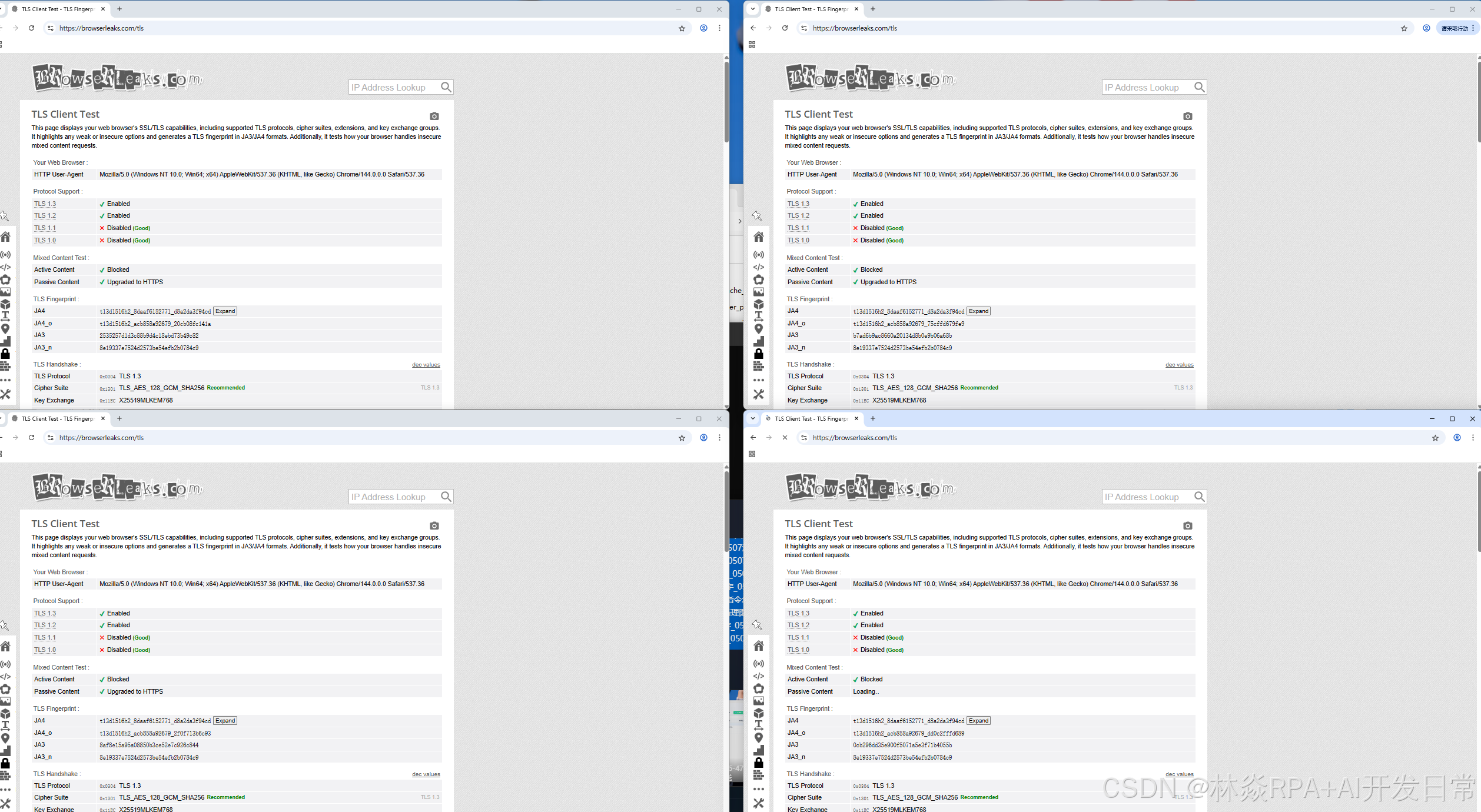Click the dec values link in top-left window

(x=426, y=365)
